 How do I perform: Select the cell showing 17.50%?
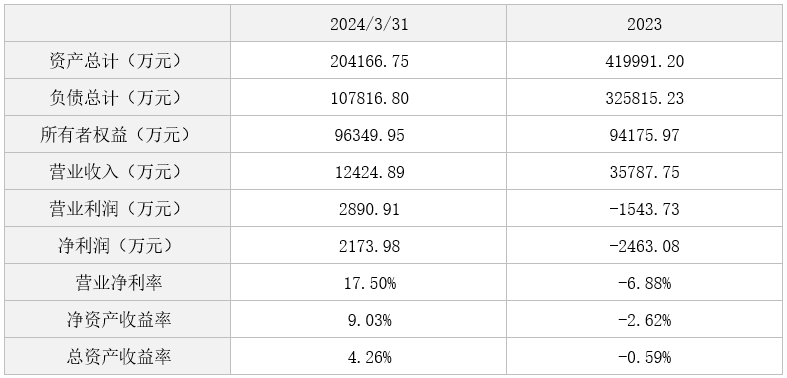(x=368, y=282)
